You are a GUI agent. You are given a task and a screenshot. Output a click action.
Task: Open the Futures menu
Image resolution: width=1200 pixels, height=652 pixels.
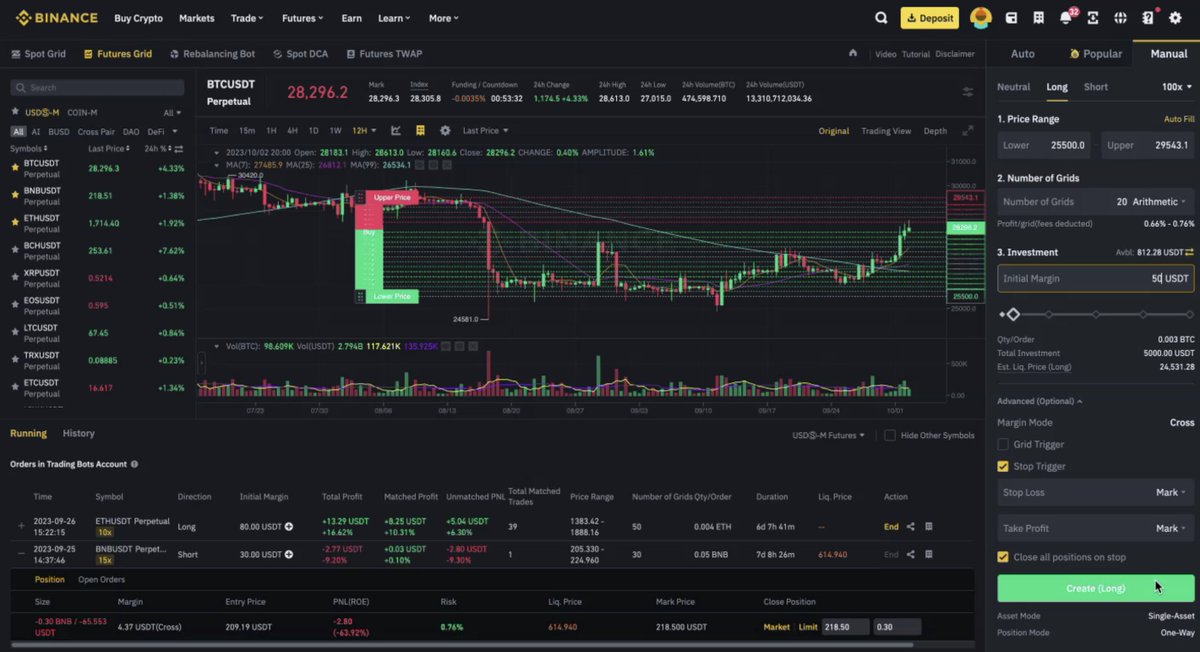point(302,18)
